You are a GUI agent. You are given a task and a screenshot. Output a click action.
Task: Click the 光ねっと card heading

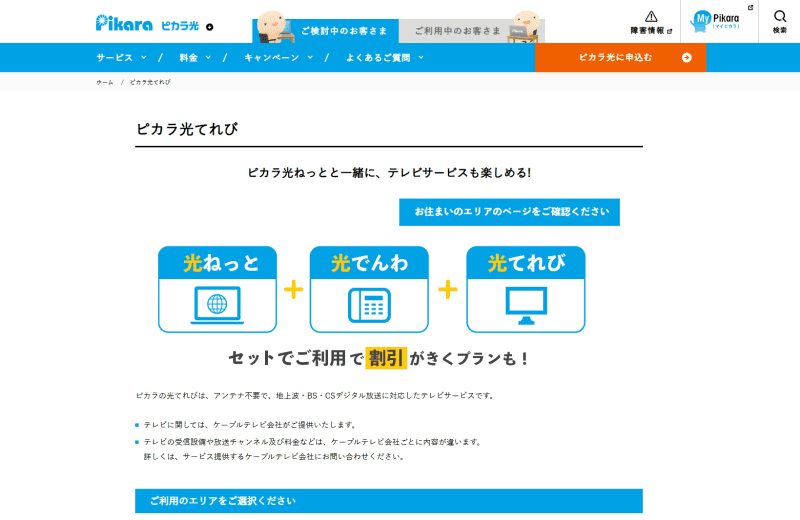click(221, 263)
